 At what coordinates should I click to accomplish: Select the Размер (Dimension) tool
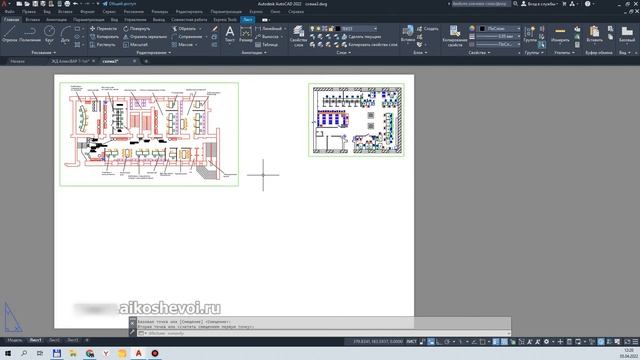tap(246, 34)
